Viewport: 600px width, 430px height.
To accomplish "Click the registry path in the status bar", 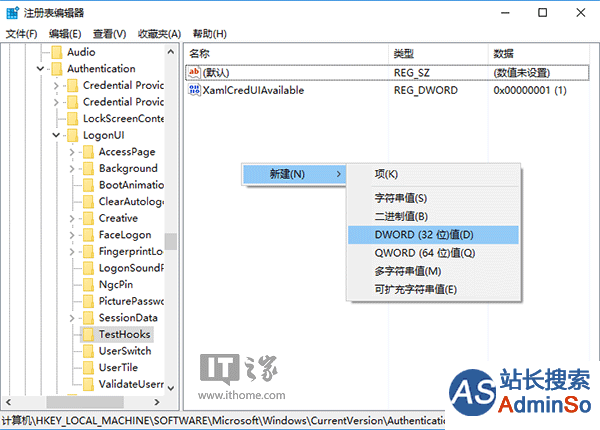I will coord(223,421).
